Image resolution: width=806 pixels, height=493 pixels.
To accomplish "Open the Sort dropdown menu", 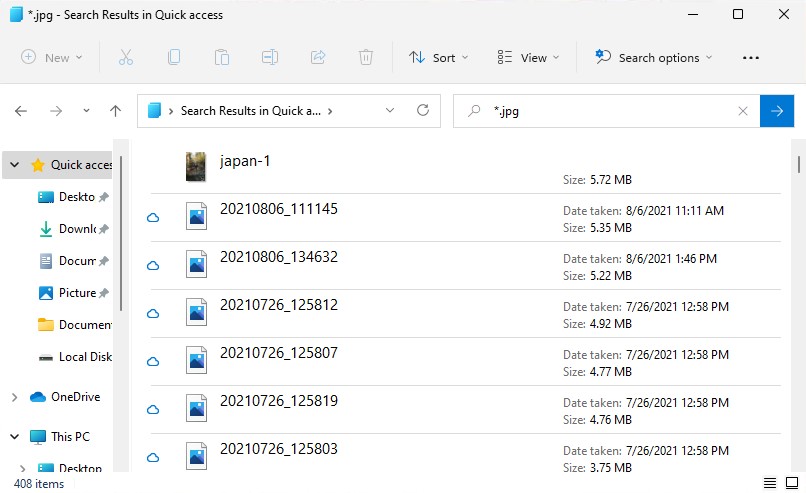I will click(x=438, y=58).
